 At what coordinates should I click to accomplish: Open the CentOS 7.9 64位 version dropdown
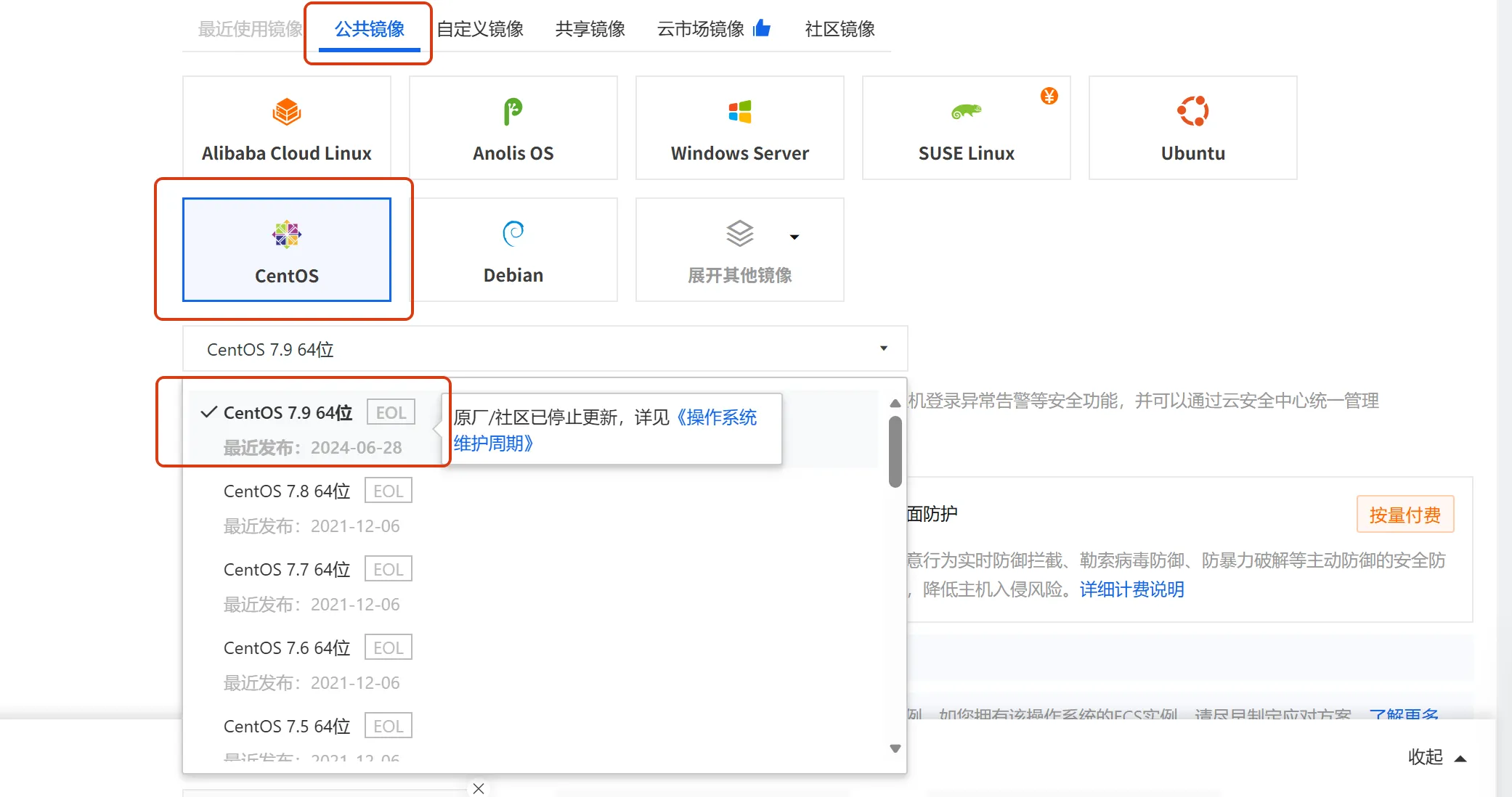[x=545, y=349]
